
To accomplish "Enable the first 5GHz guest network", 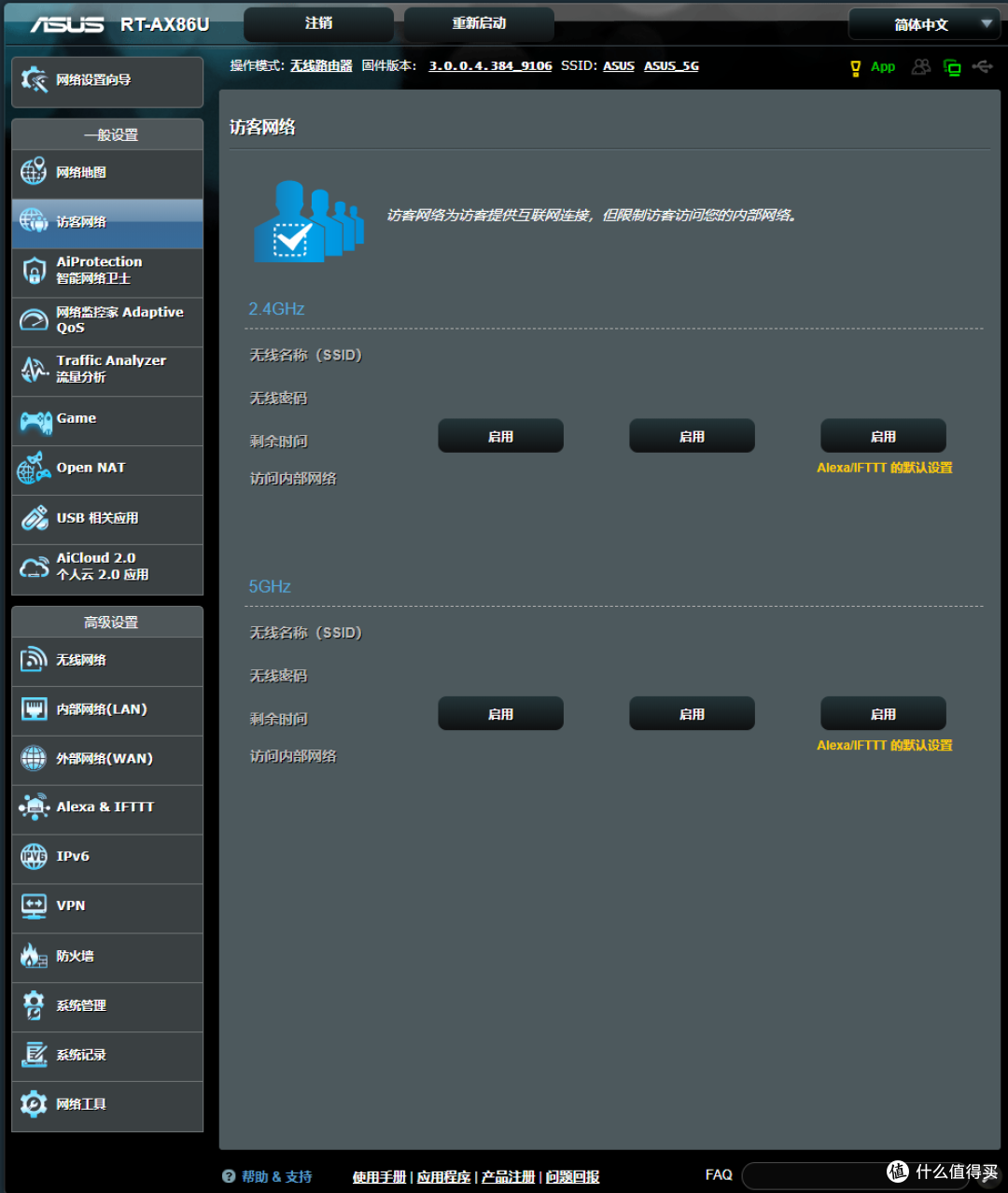I will tap(500, 713).
